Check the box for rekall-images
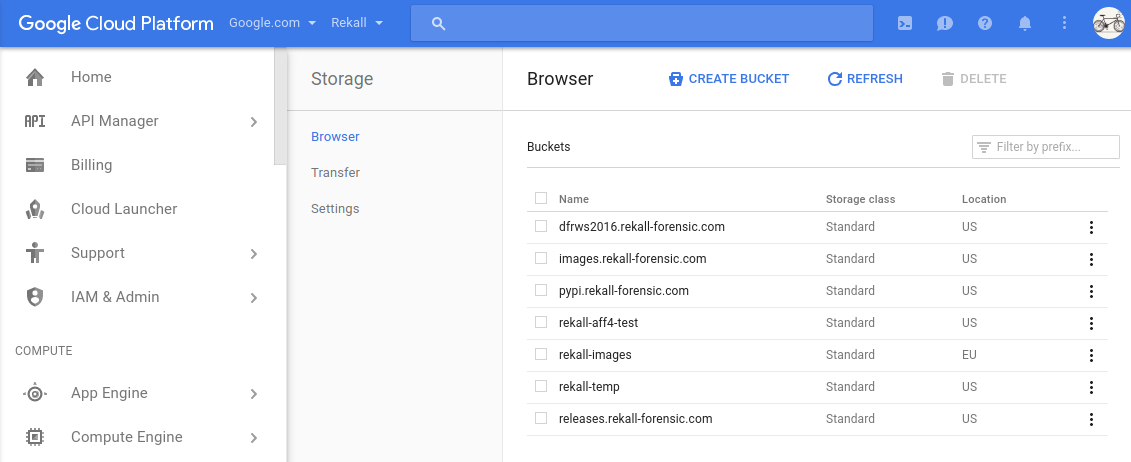This screenshot has width=1131, height=462. 541,354
